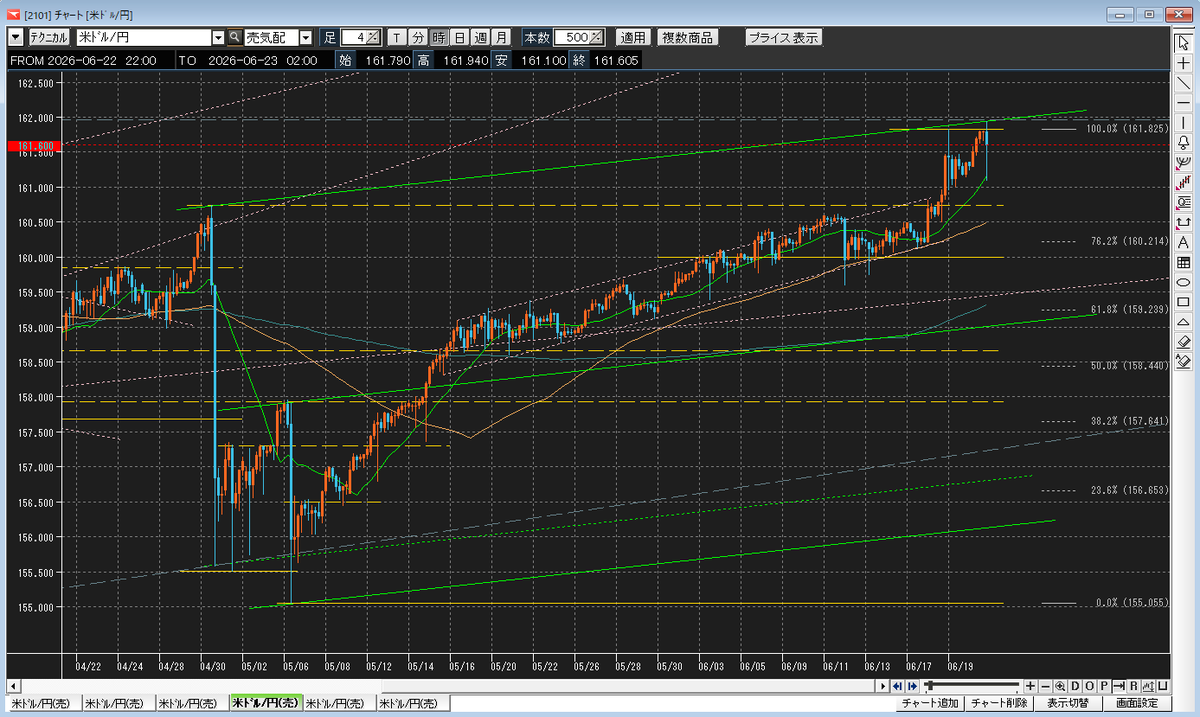The width and height of the screenshot is (1200, 717).
Task: Click the magnifier zoom icon in bottom bar
Action: 1060,686
